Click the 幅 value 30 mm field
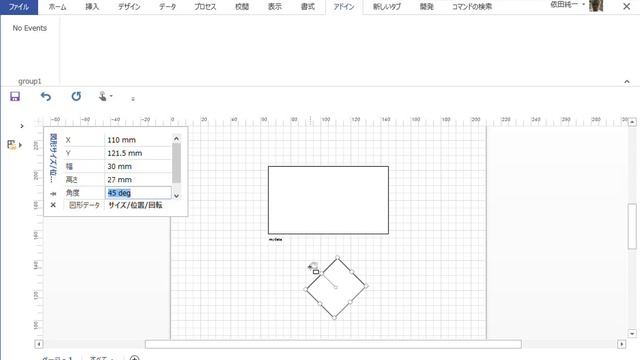Viewport: 640px width, 360px height. tap(138, 166)
